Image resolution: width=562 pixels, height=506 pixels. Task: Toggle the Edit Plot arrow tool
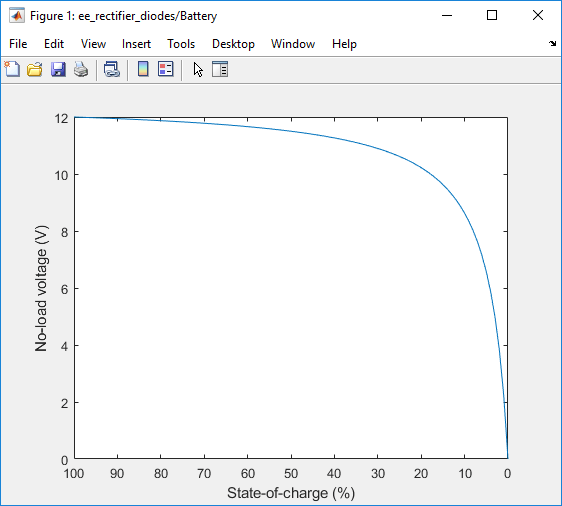coord(198,69)
